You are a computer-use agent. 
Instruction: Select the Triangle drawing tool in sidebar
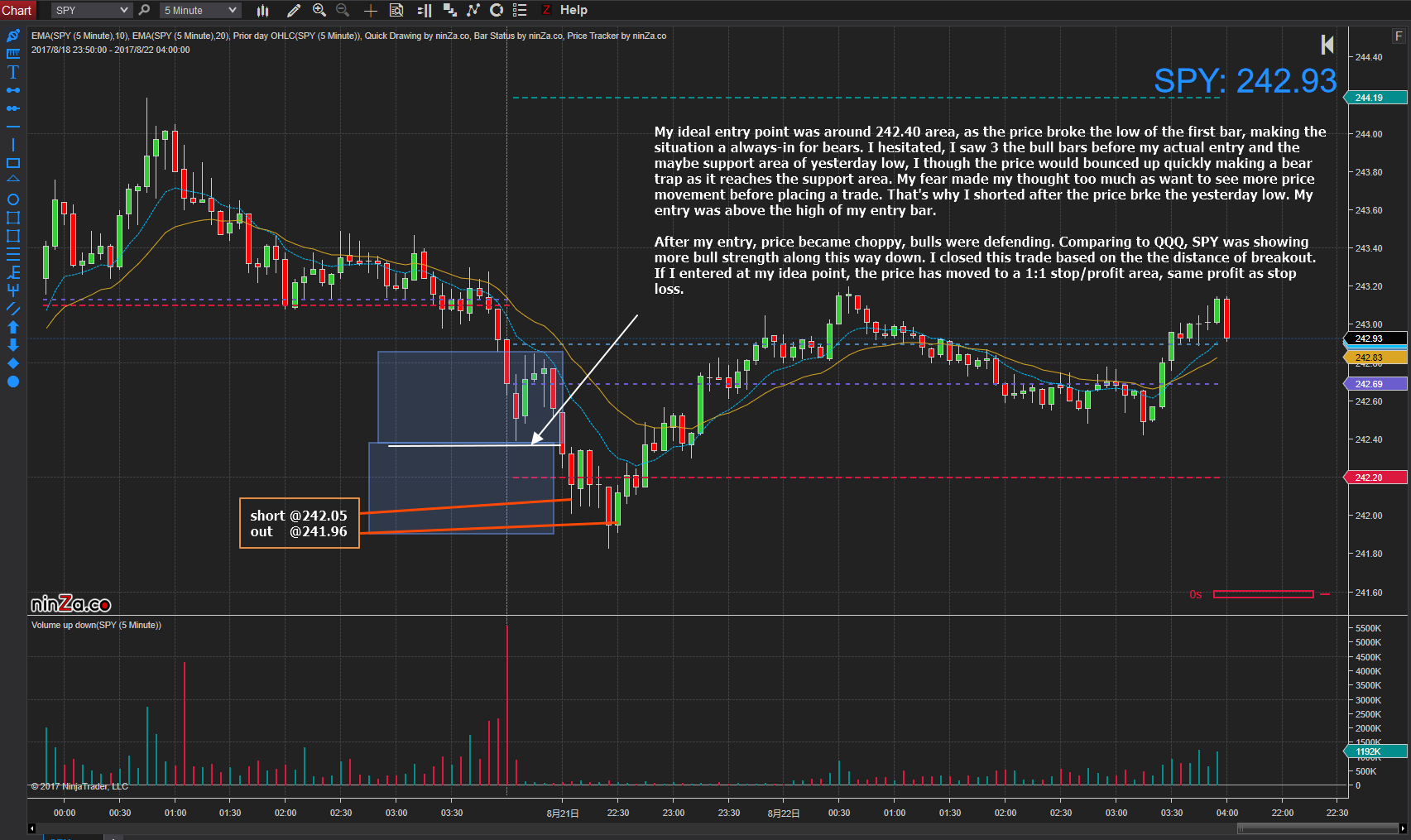coord(12,180)
